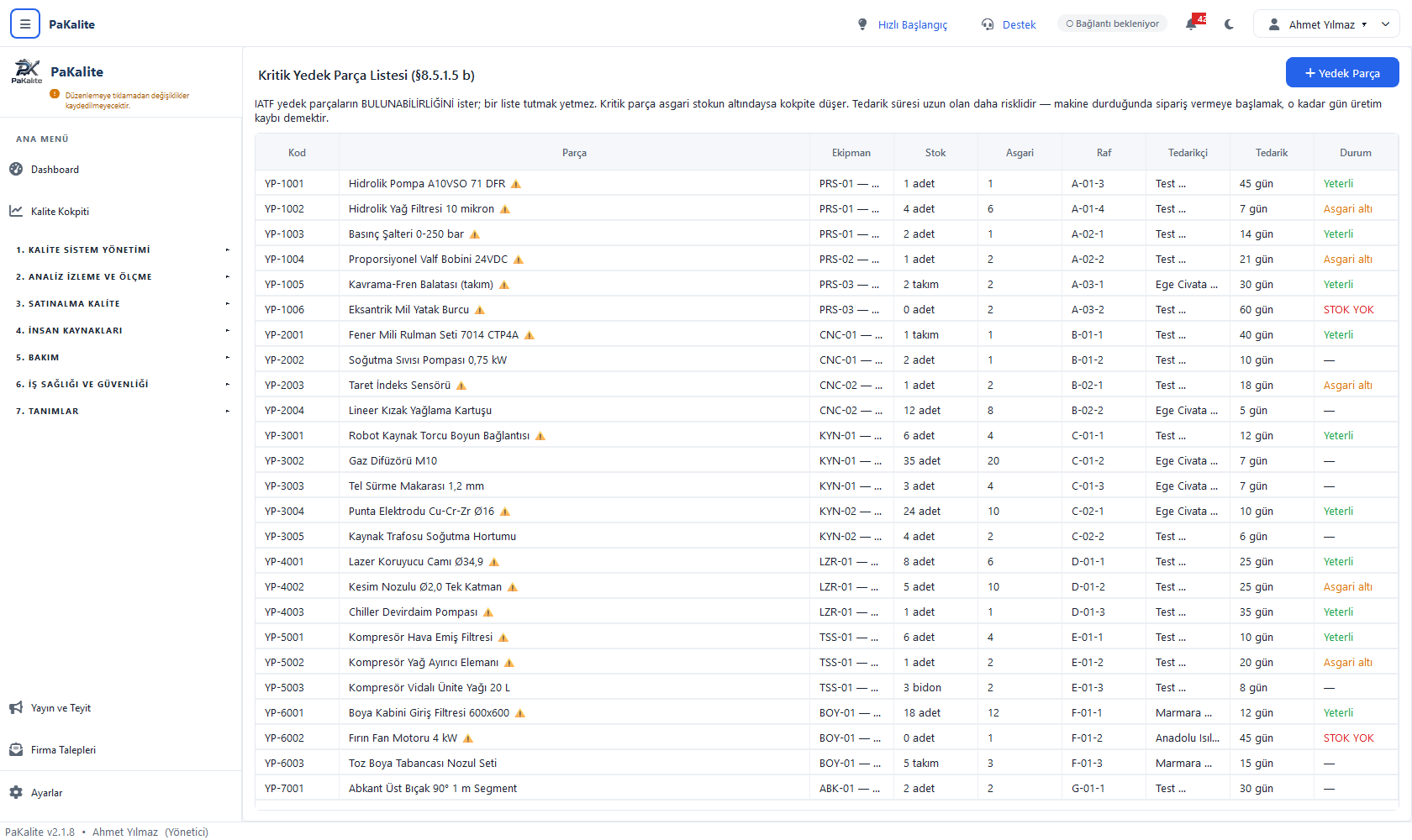This screenshot has width=1412, height=840.
Task: Open Ayarlar gear icon
Action: [x=16, y=792]
